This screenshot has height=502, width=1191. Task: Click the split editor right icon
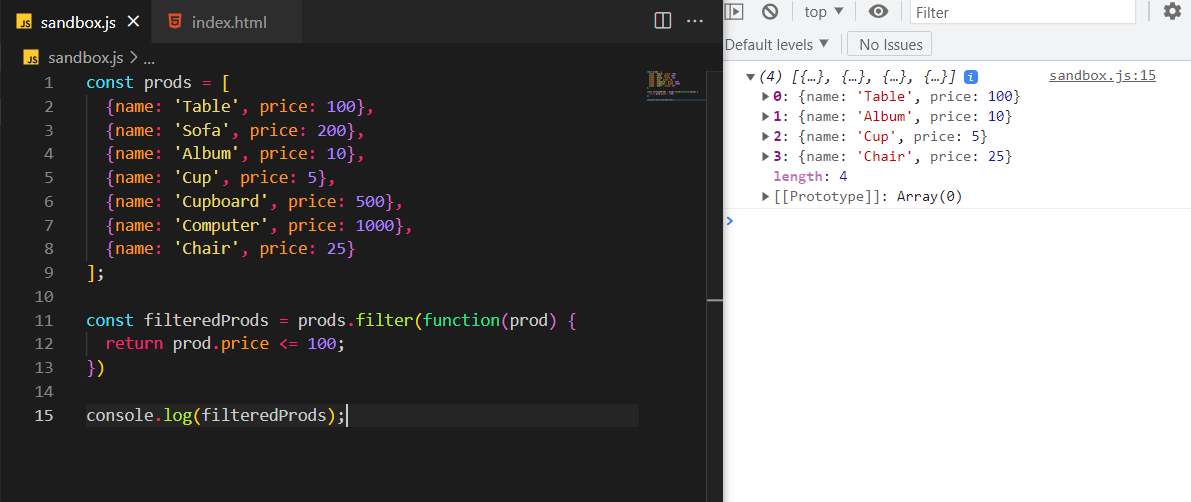coord(662,21)
